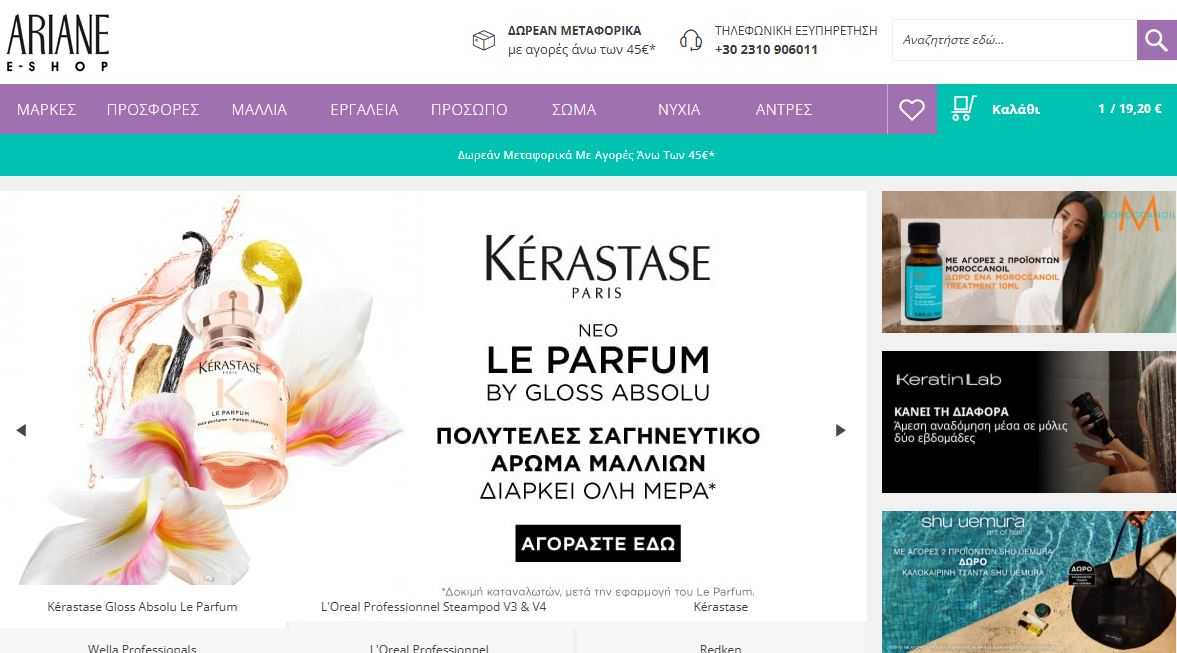Viewport: 1177px width, 653px height.
Task: Open the ΜΑΡΚΕΣ menu
Action: coord(47,110)
